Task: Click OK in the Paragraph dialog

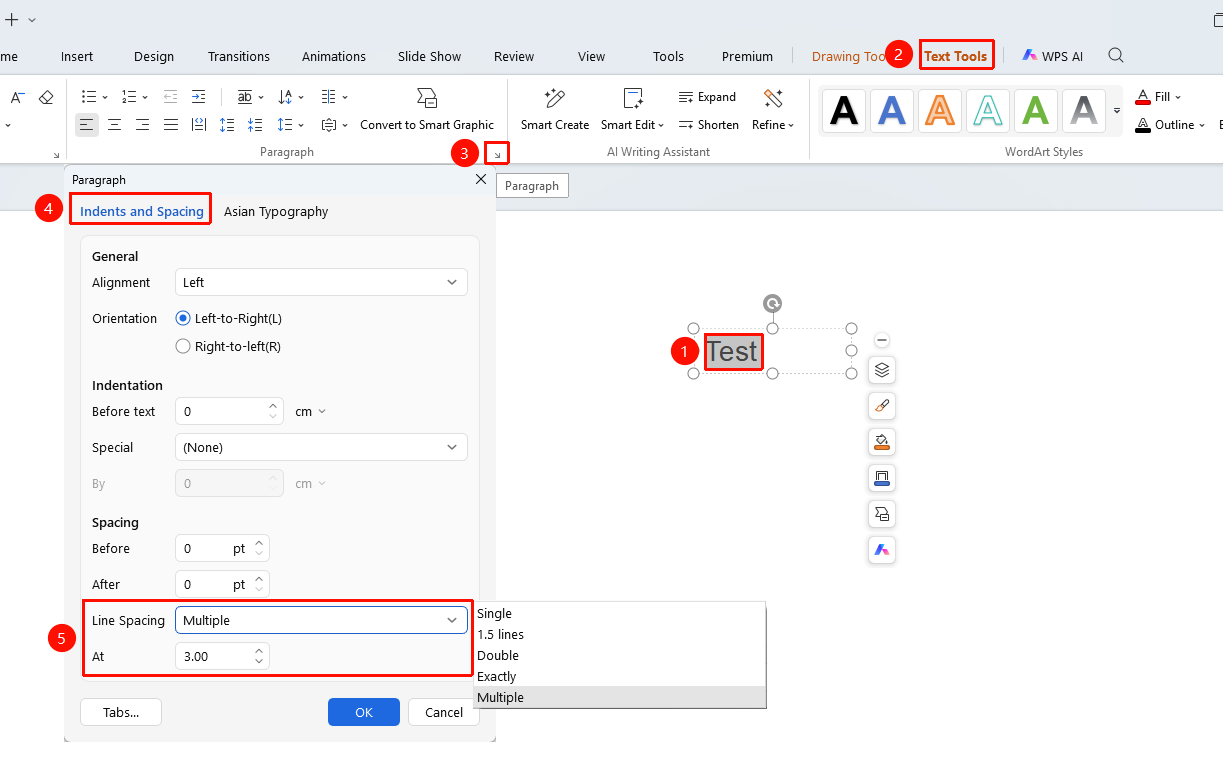Action: coord(364,712)
